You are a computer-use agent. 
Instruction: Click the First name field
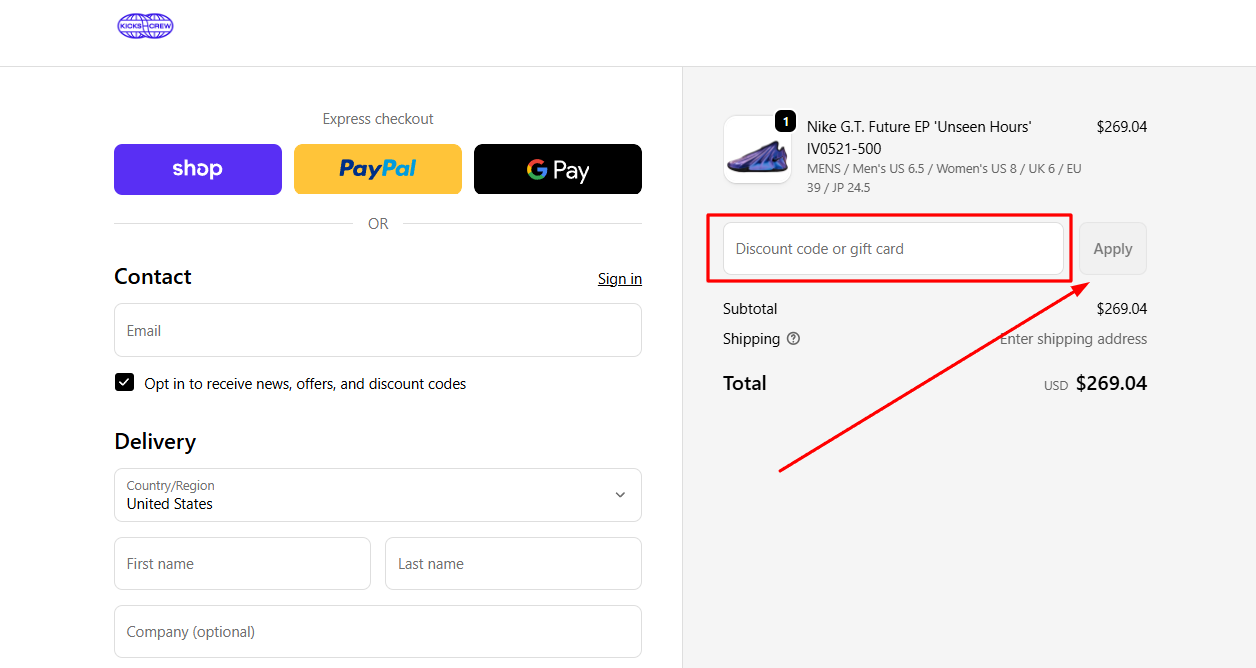242,563
